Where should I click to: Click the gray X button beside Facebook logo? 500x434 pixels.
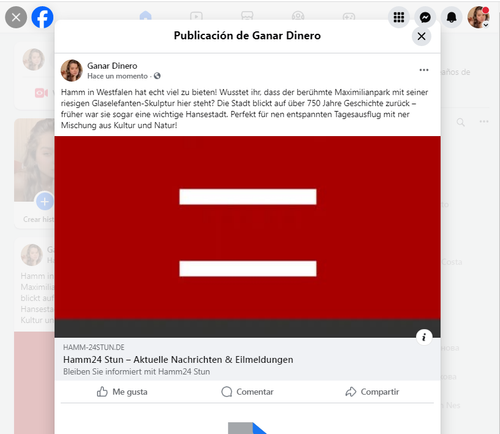[x=16, y=17]
